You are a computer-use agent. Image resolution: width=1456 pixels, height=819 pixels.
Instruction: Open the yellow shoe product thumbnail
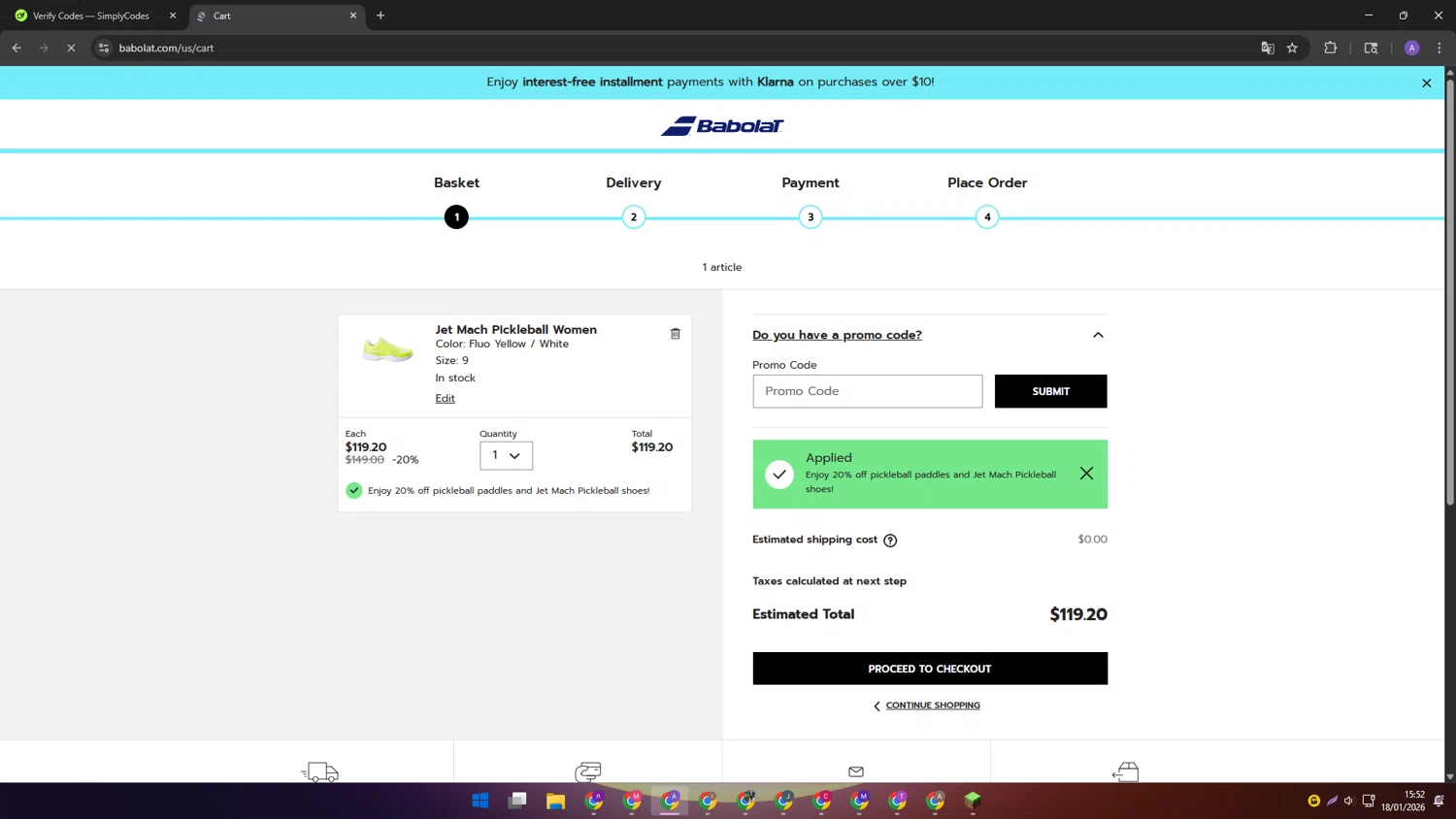click(386, 348)
